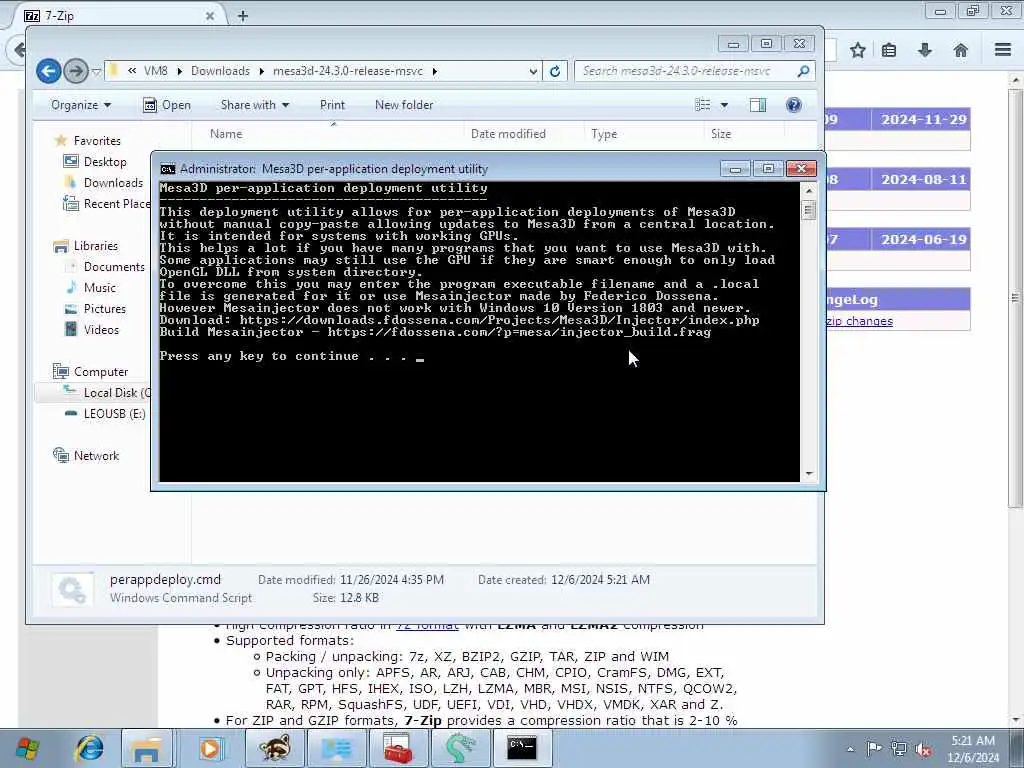Image resolution: width=1024 pixels, height=768 pixels.
Task: Open the Windows Start button
Action: point(27,748)
